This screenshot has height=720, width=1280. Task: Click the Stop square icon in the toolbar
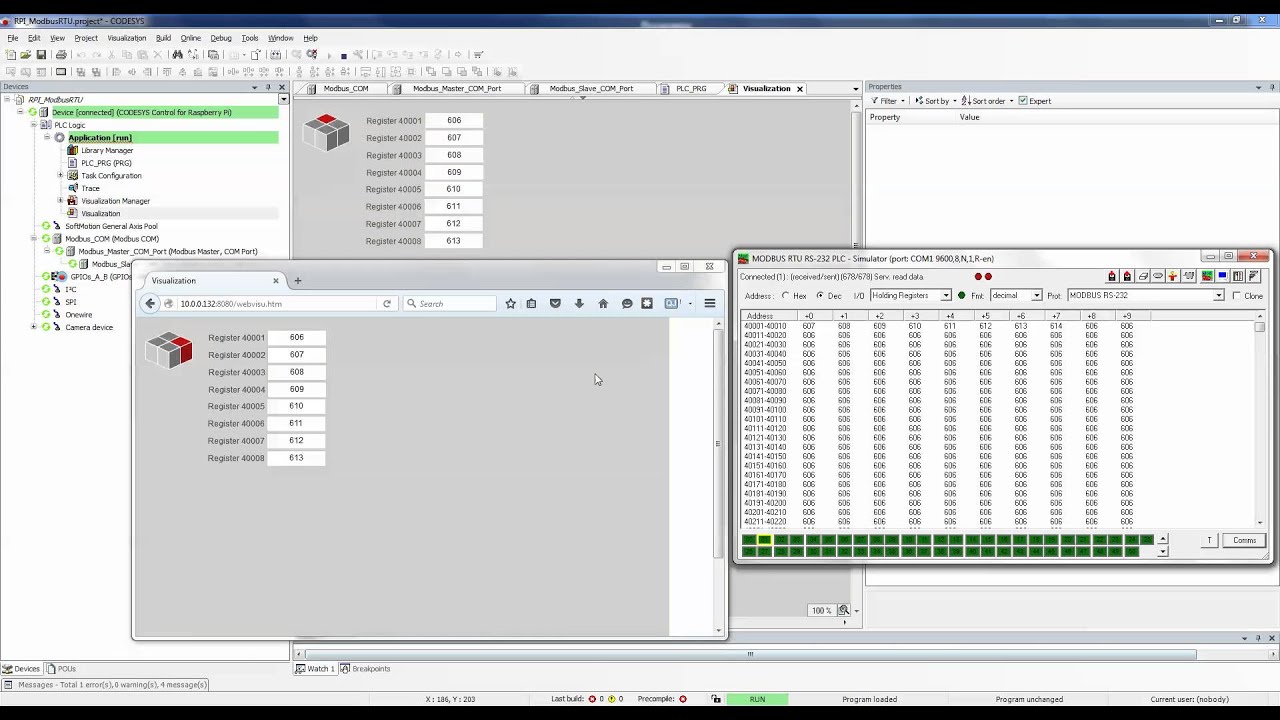tap(343, 56)
